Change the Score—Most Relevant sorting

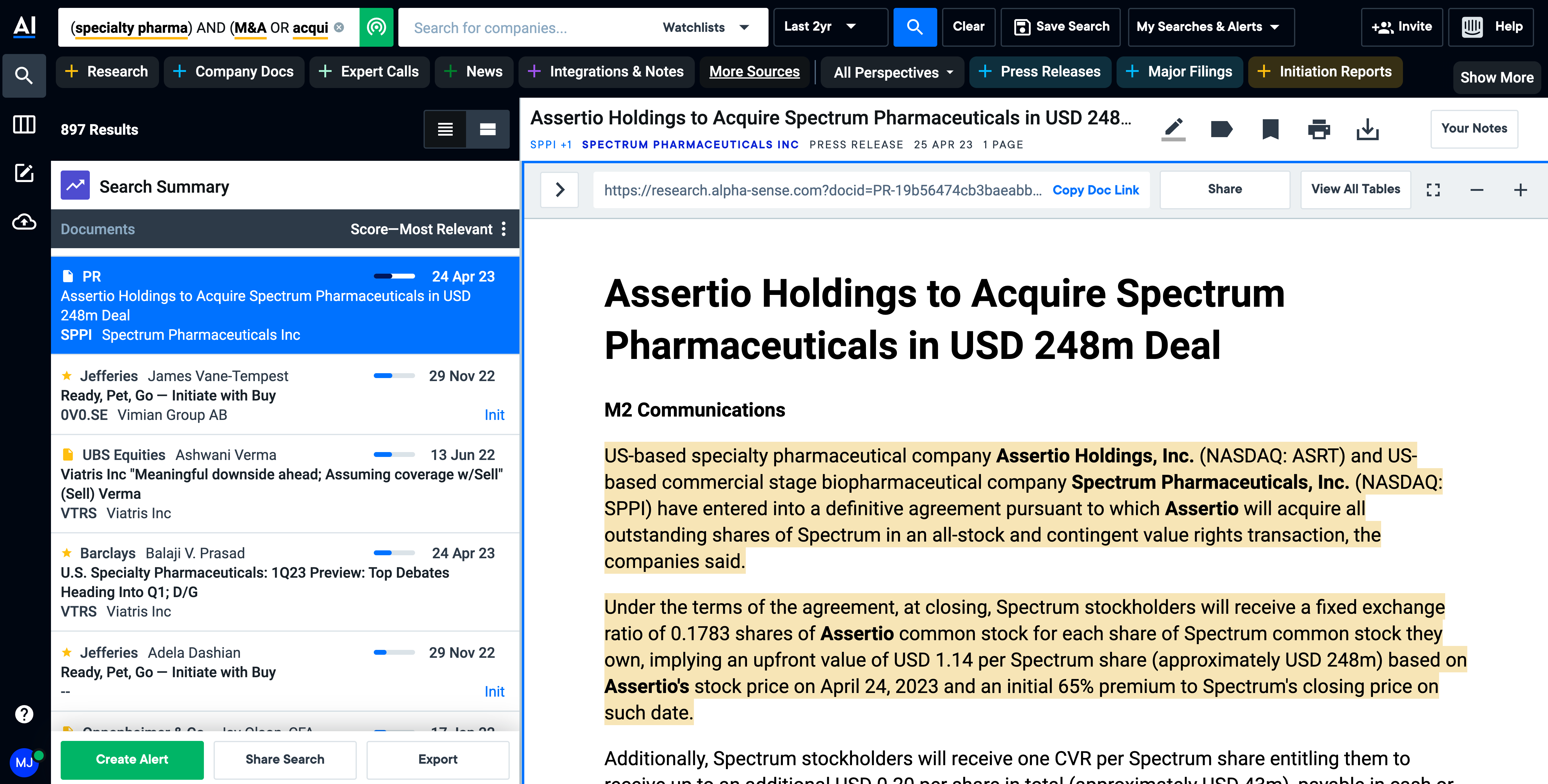421,229
